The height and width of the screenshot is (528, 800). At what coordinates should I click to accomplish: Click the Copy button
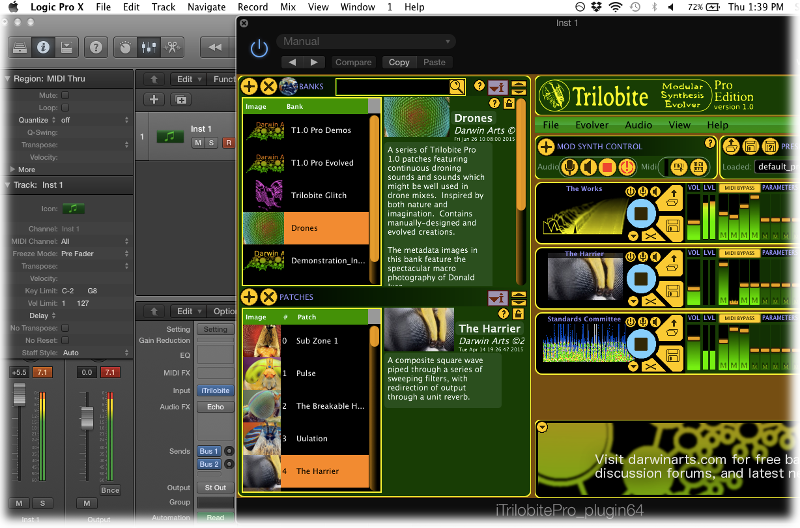[399, 62]
